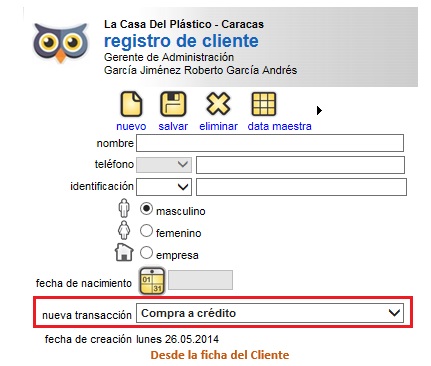Viewport: 431px width, 366px height.
Task: Click the house icon beside empresa
Action: click(x=124, y=252)
